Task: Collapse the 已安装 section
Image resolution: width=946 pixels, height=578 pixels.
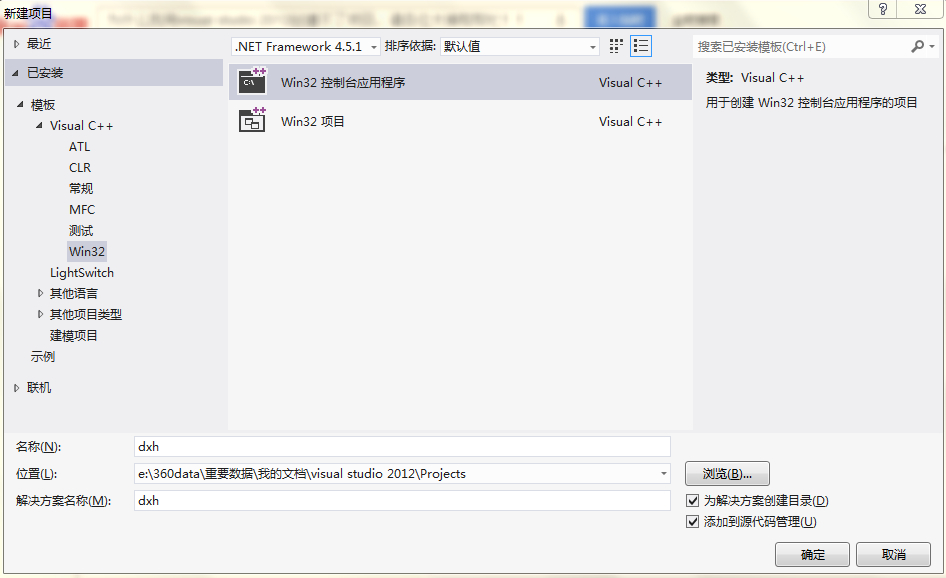Action: pos(16,73)
